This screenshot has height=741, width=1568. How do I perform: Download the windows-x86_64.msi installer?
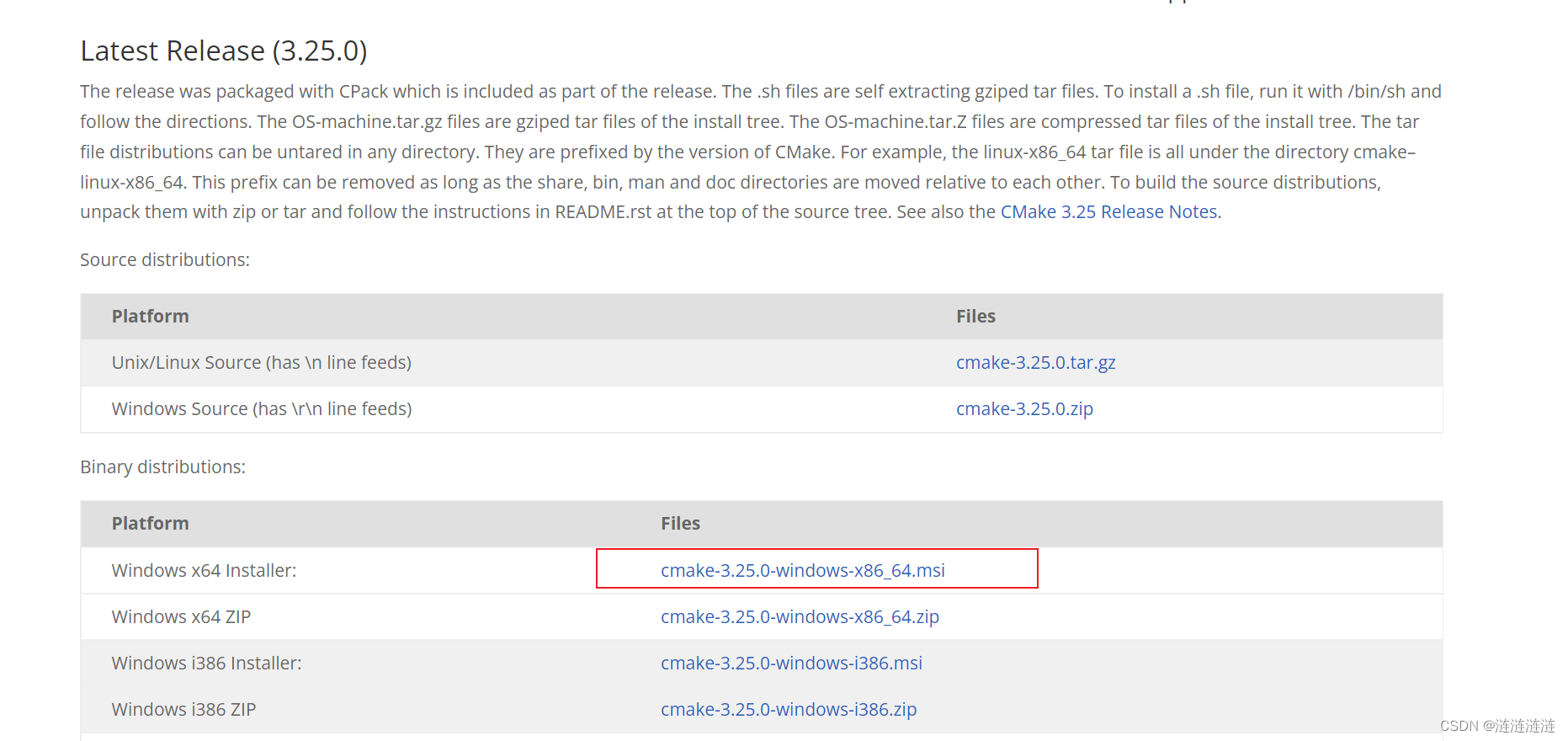802,571
